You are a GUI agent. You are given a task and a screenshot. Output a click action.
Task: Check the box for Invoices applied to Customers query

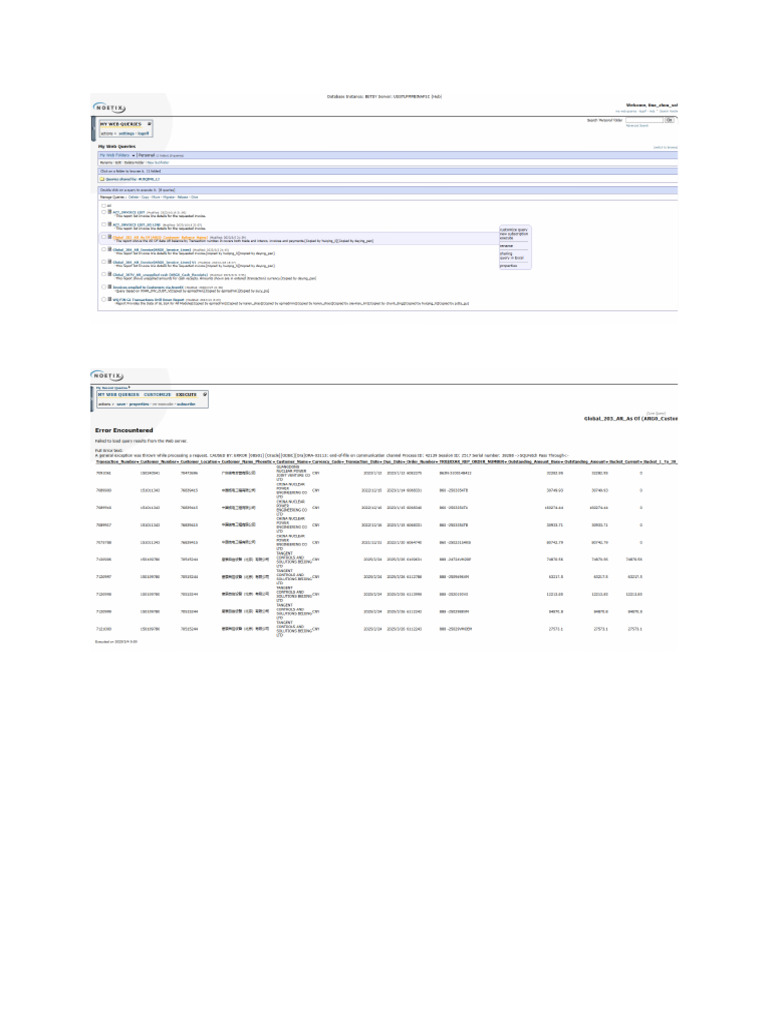(x=103, y=287)
